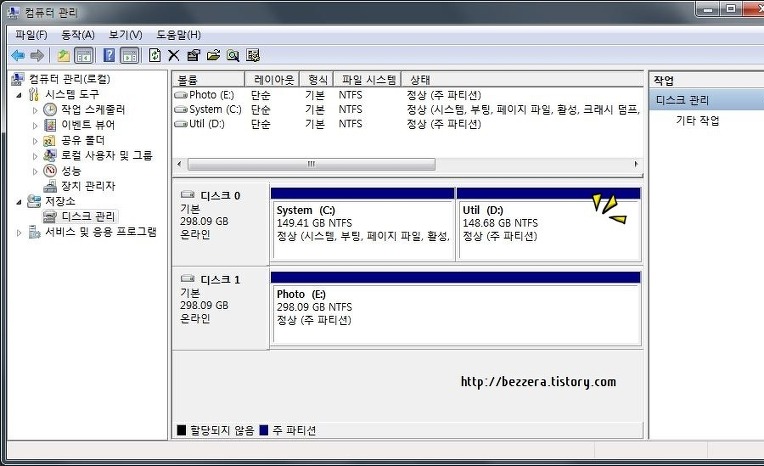
Task: Open the Properties toolbar icon
Action: [193, 56]
